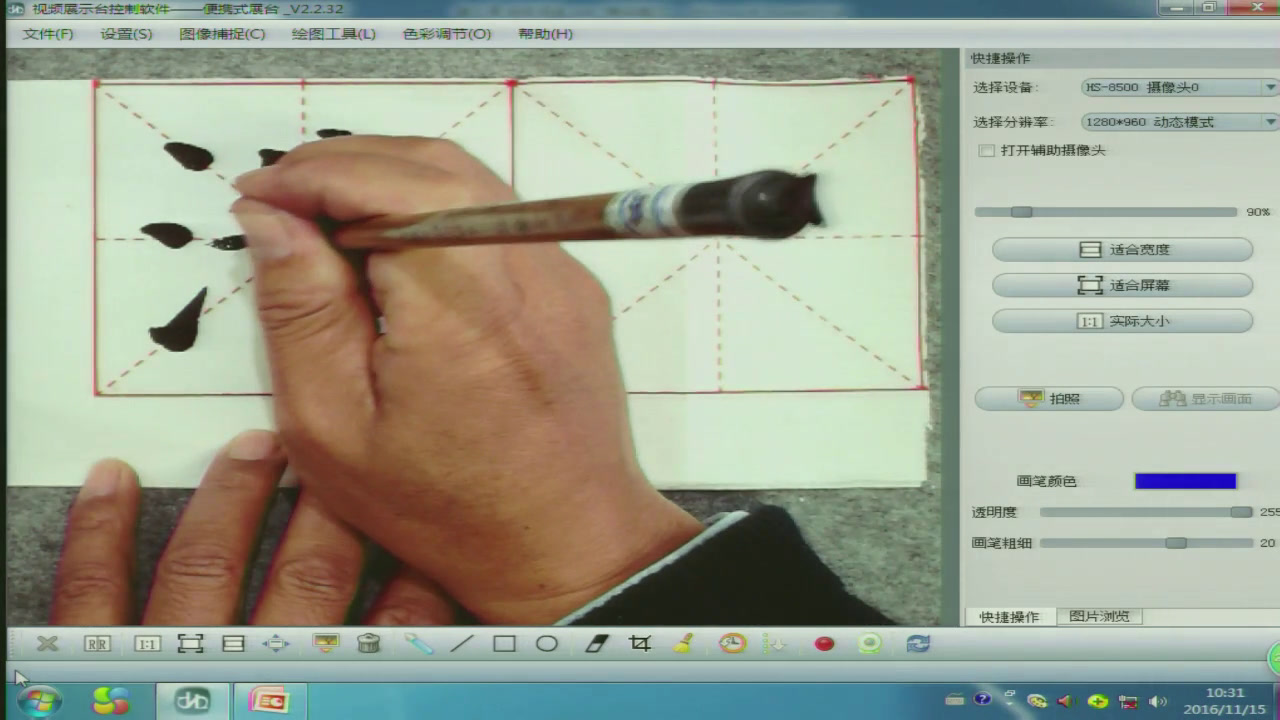The width and height of the screenshot is (1280, 720).
Task: Open the 图像捕捉(C) menu
Action: pyautogui.click(x=222, y=34)
